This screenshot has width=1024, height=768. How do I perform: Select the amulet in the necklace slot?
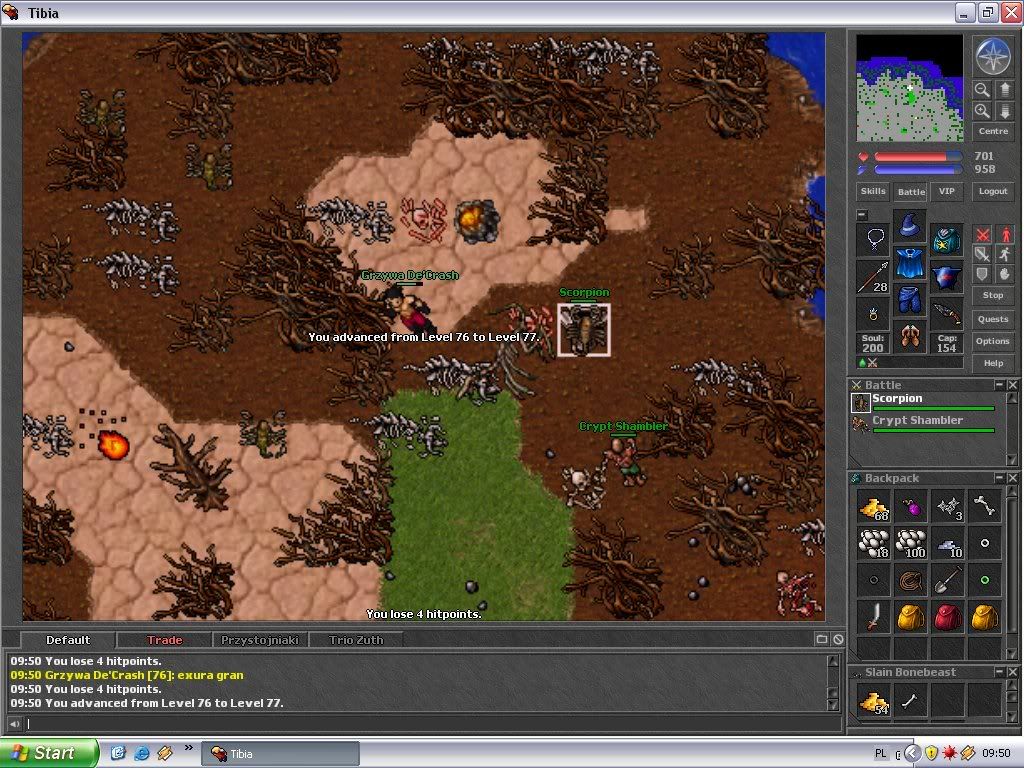tap(874, 239)
